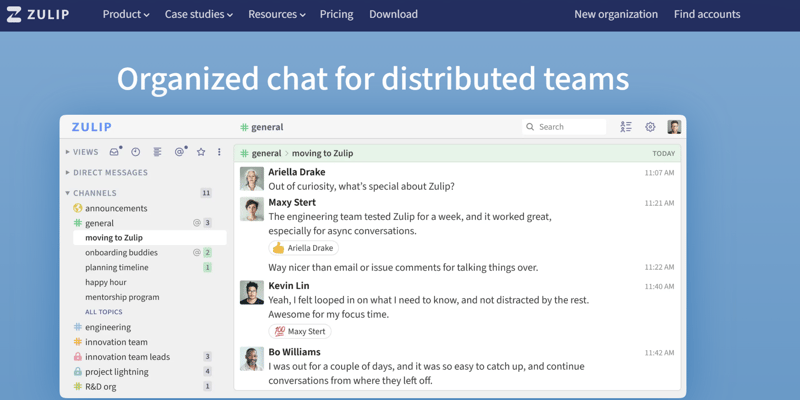Toggle the 100 reaction by Maxy Stert
The image size is (800, 400).
pyautogui.click(x=300, y=331)
